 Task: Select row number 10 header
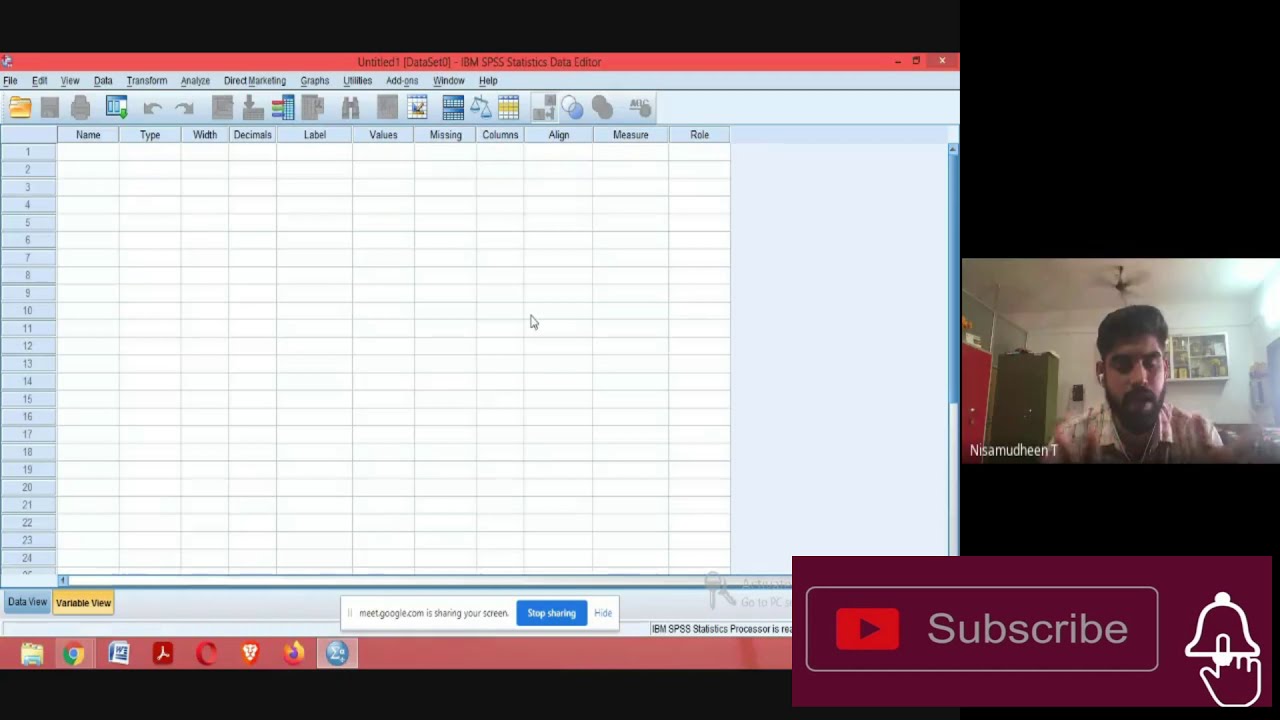28,311
